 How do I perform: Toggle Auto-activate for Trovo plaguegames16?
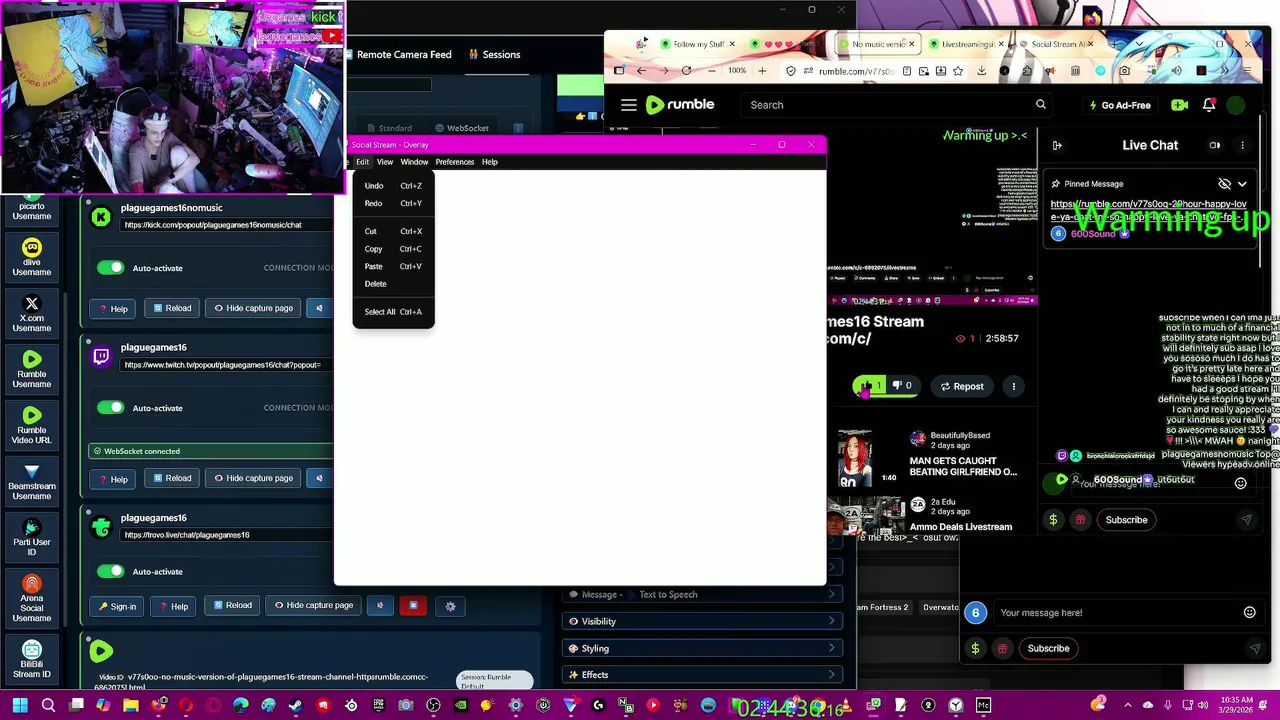tap(110, 572)
